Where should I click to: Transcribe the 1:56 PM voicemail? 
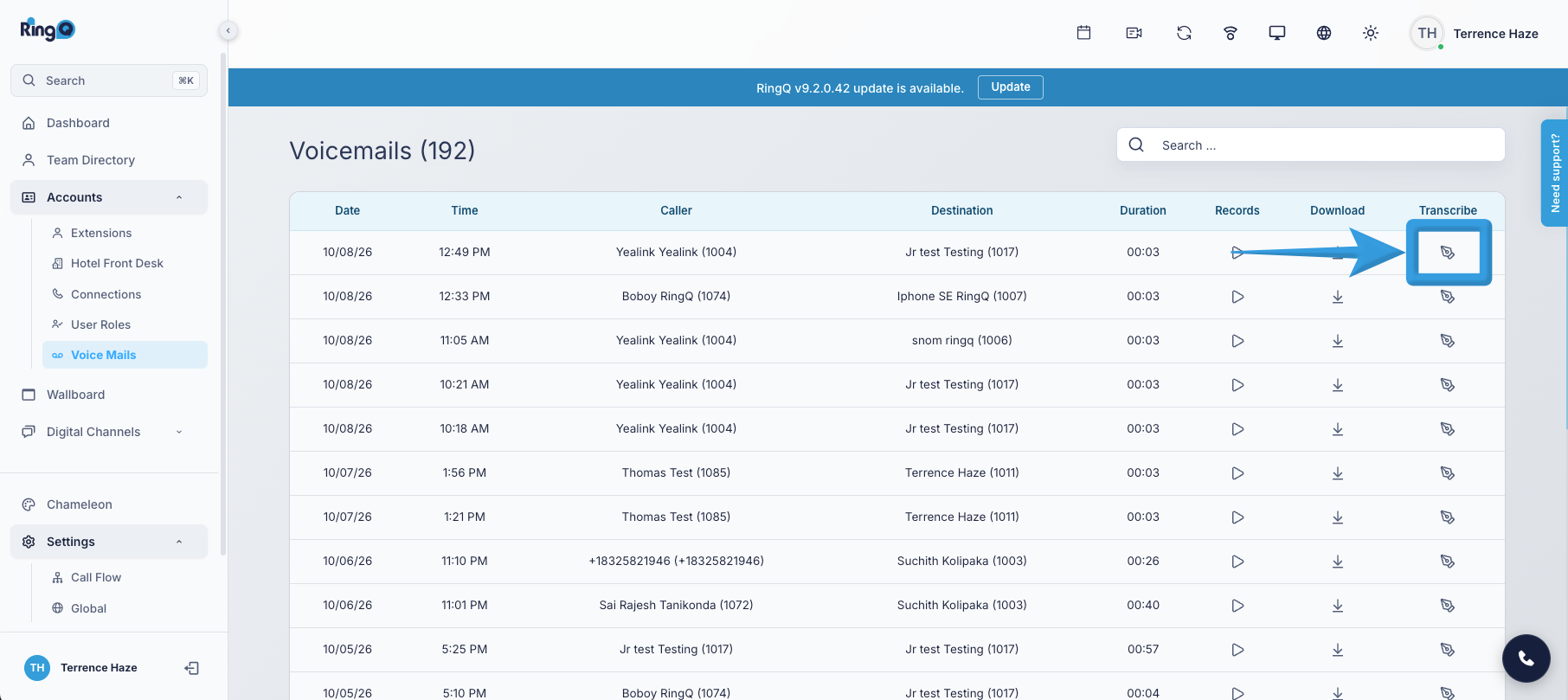pyautogui.click(x=1448, y=473)
